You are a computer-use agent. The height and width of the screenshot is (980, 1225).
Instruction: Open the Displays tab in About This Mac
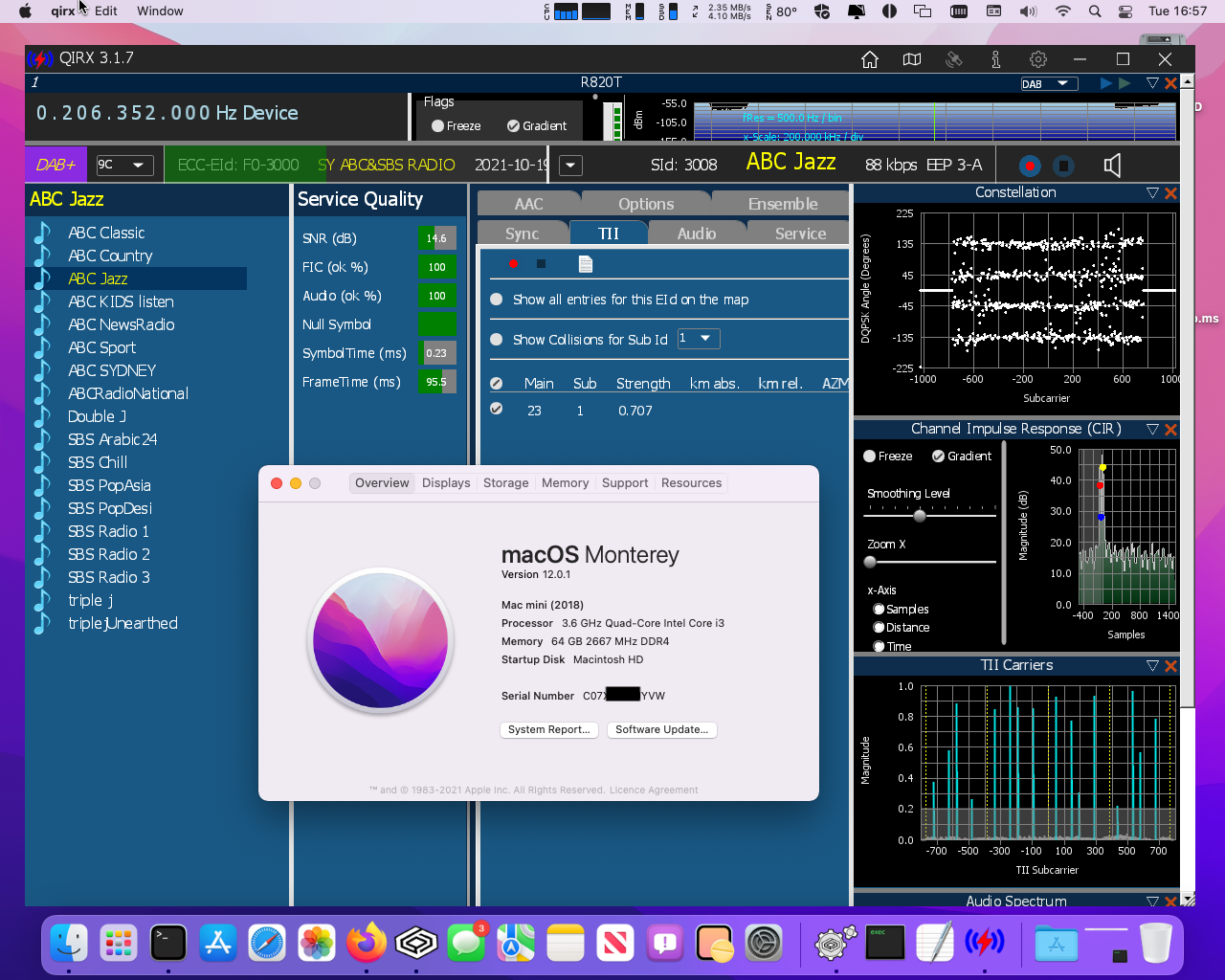(446, 483)
